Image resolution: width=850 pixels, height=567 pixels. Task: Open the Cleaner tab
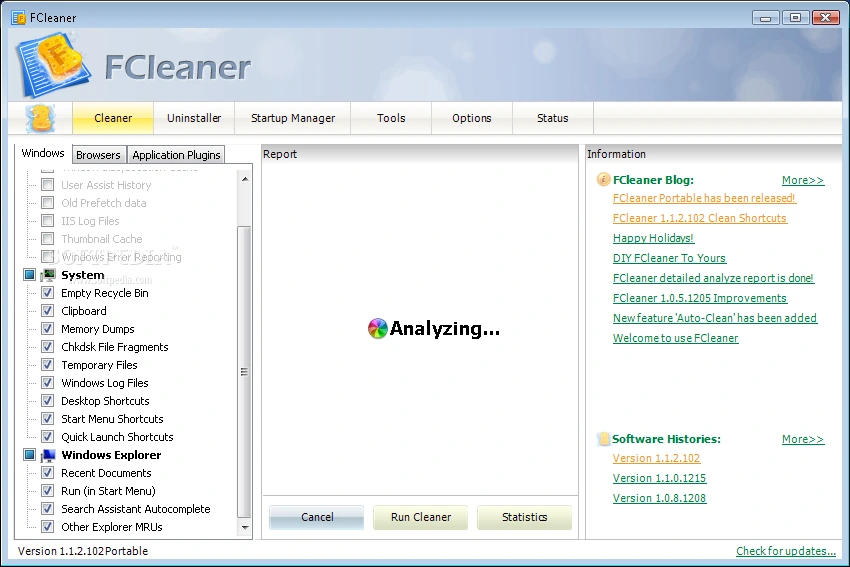tap(113, 118)
